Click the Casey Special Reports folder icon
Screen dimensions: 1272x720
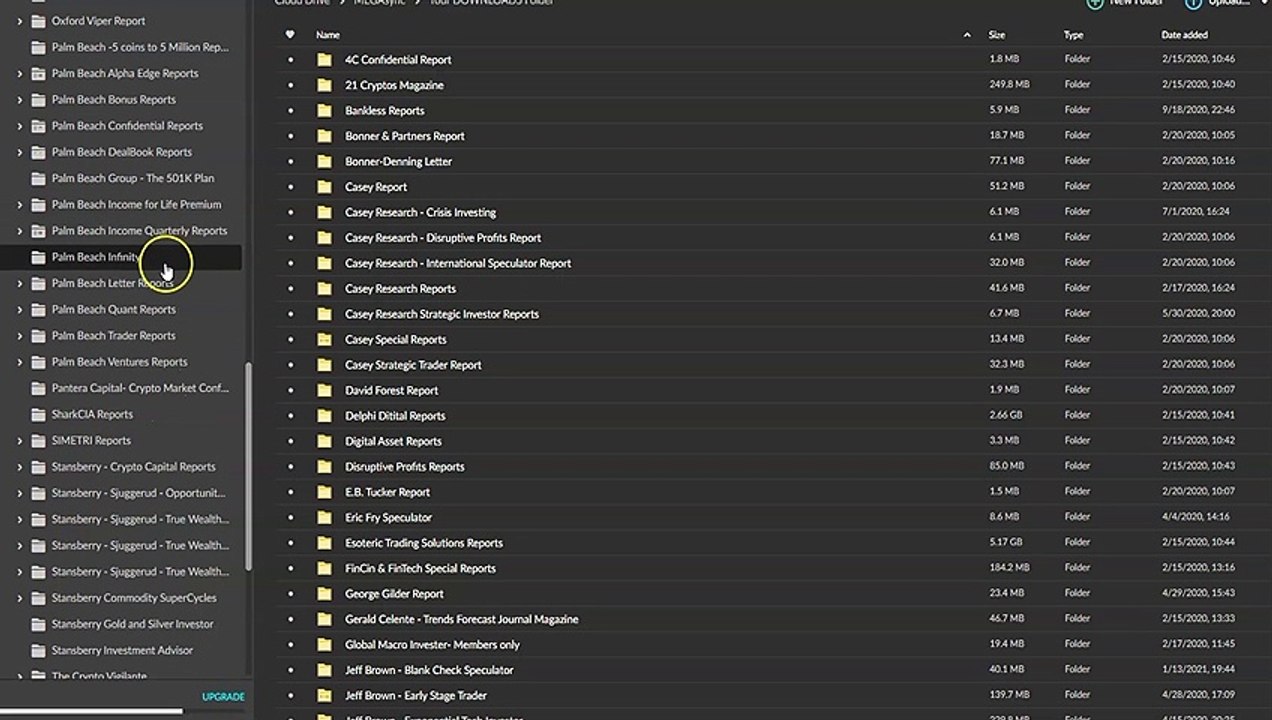tap(324, 340)
